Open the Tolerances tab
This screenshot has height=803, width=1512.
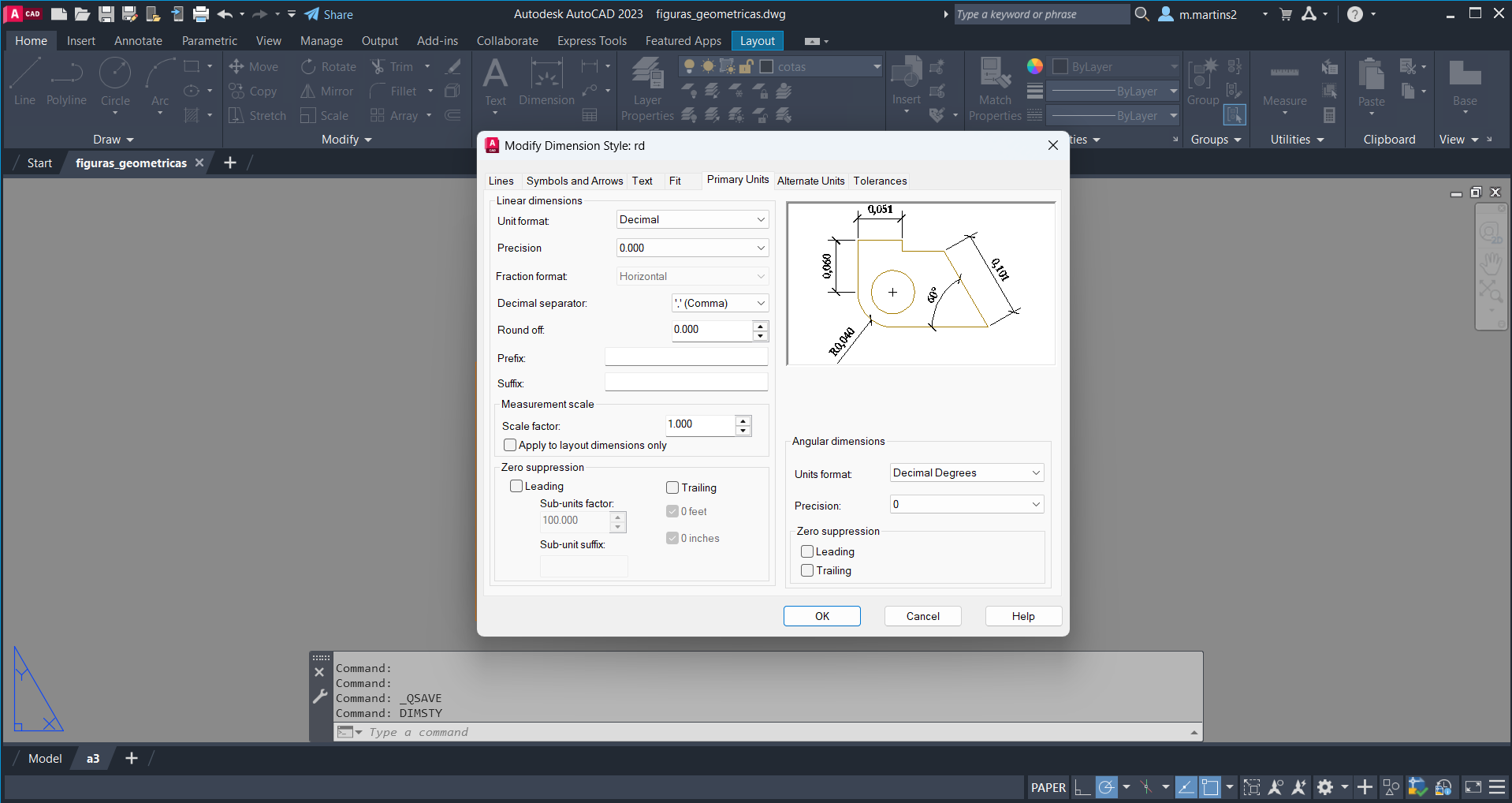tap(880, 181)
